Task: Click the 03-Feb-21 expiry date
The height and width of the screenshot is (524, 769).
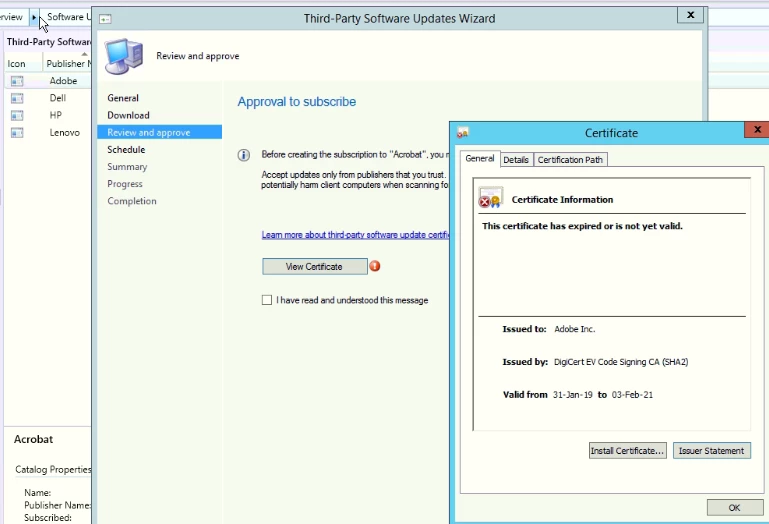Action: coord(632,394)
